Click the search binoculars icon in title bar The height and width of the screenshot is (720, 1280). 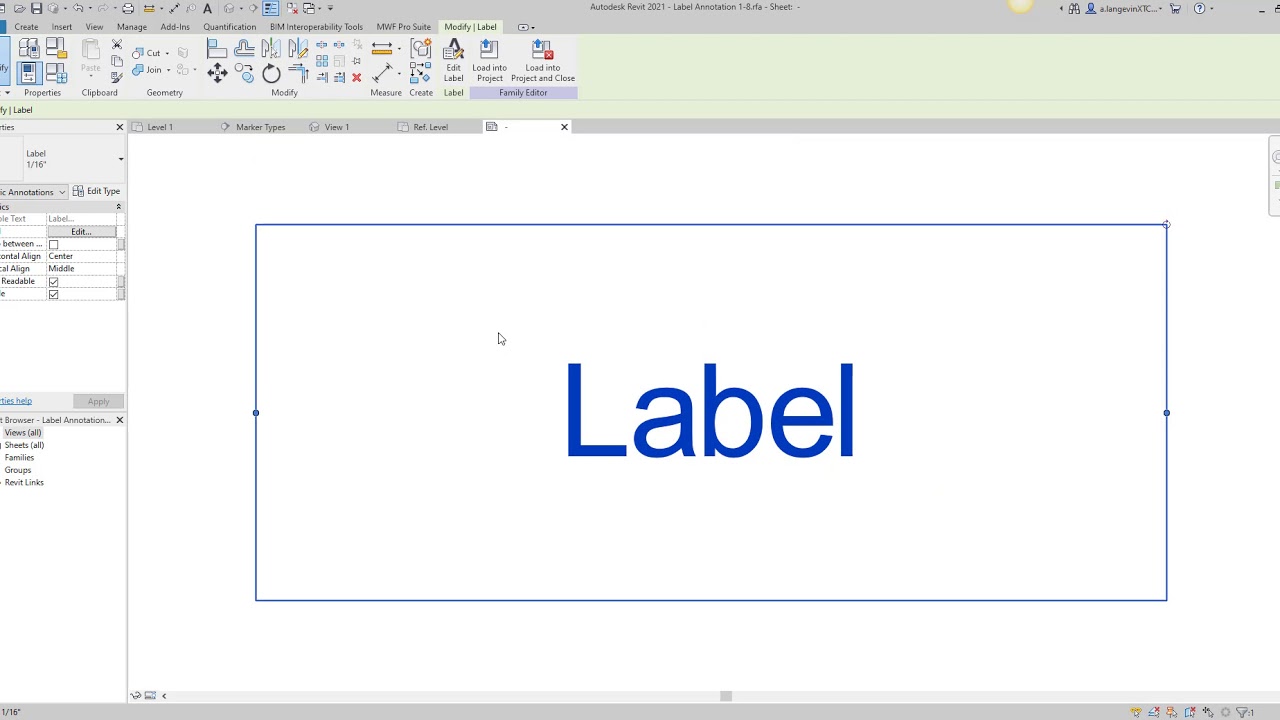pyautogui.click(x=1074, y=9)
